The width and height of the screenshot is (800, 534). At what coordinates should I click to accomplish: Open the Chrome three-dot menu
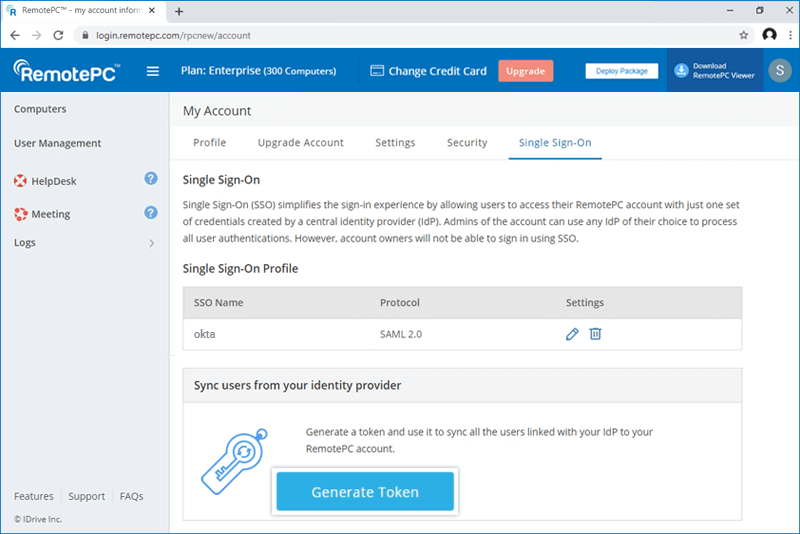788,35
